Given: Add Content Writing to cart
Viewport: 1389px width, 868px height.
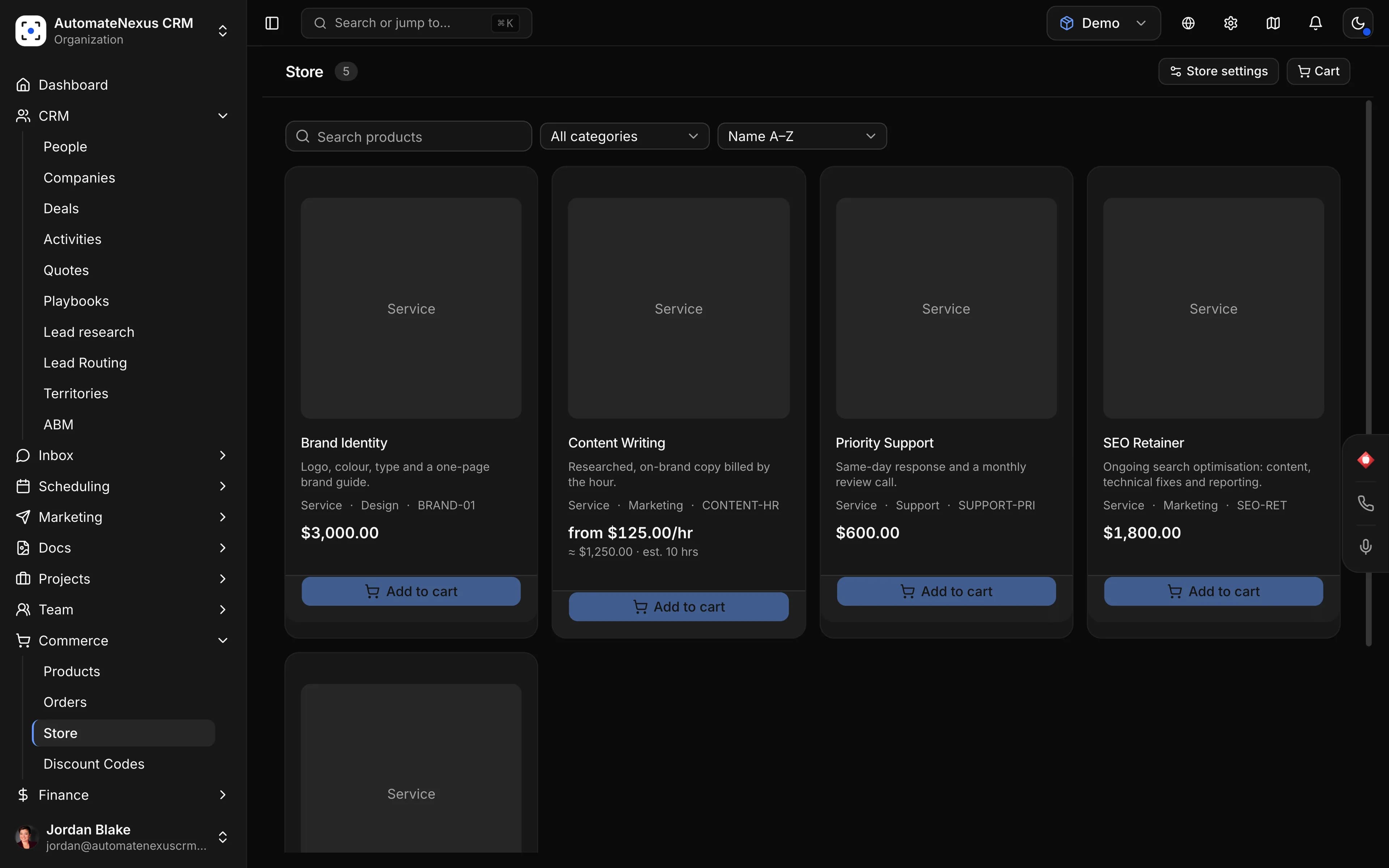Looking at the screenshot, I should [679, 607].
